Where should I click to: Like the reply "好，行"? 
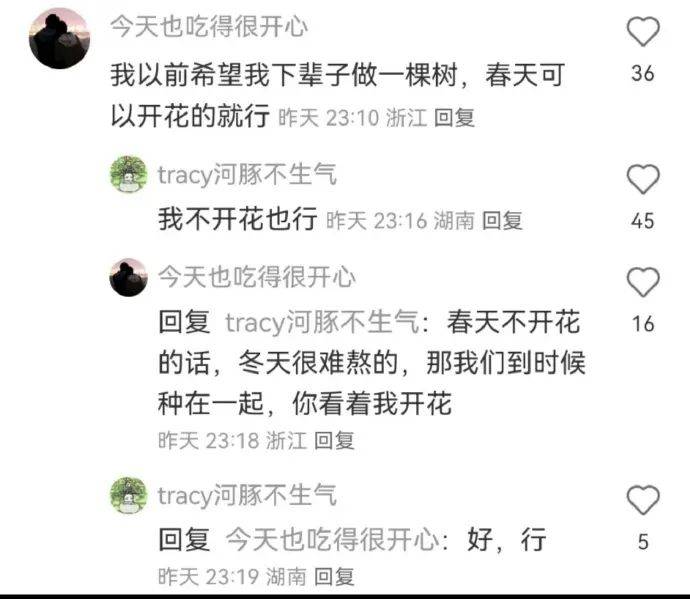[643, 500]
